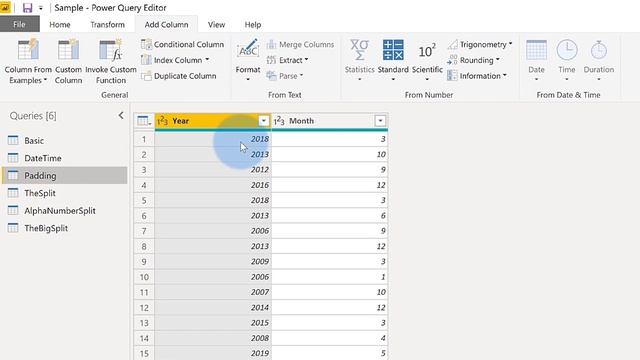Viewport: 640px width, 360px height.
Task: Click the Trigonometry icon
Action: [x=452, y=44]
